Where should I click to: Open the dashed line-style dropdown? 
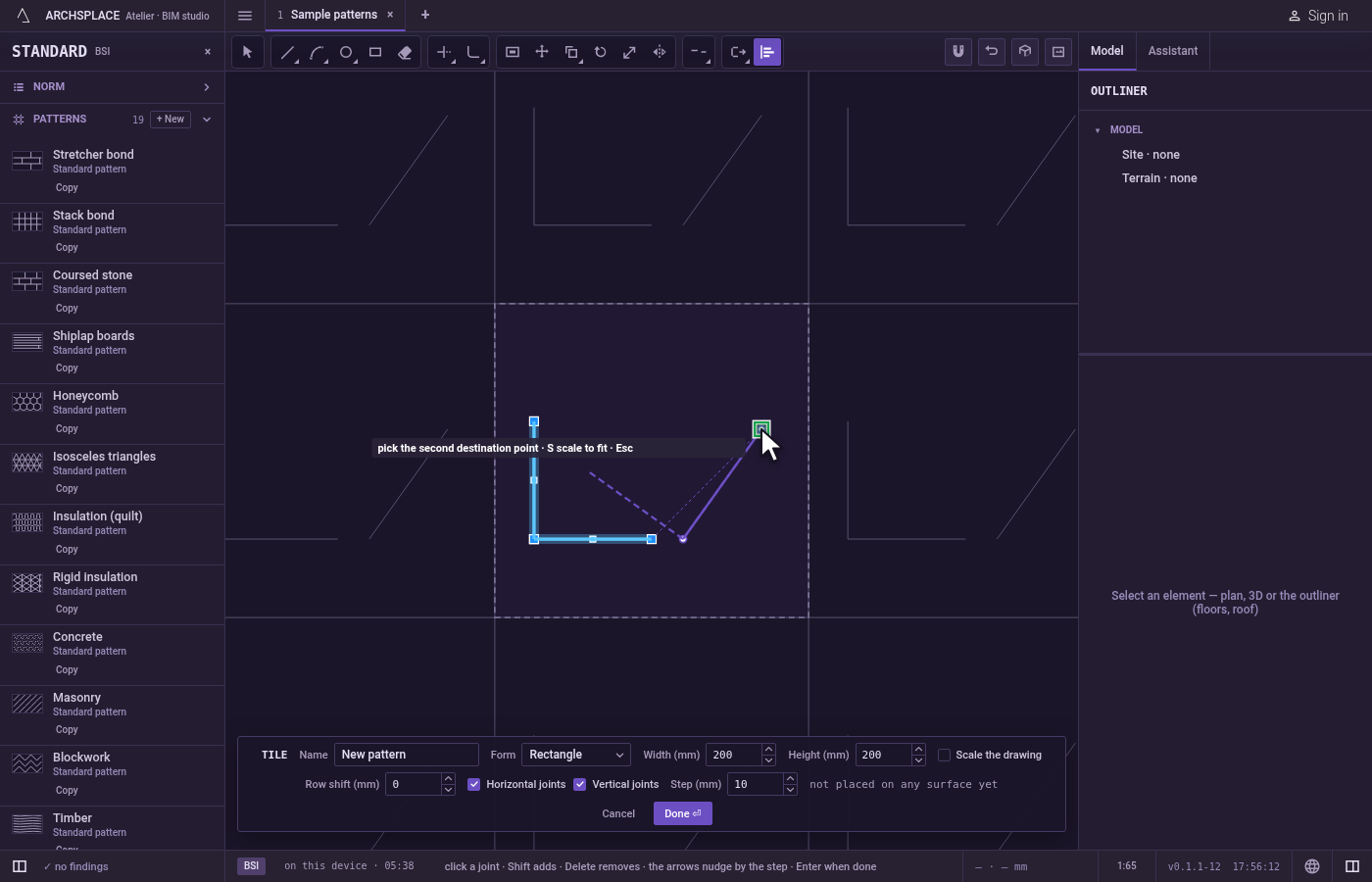[x=699, y=52]
